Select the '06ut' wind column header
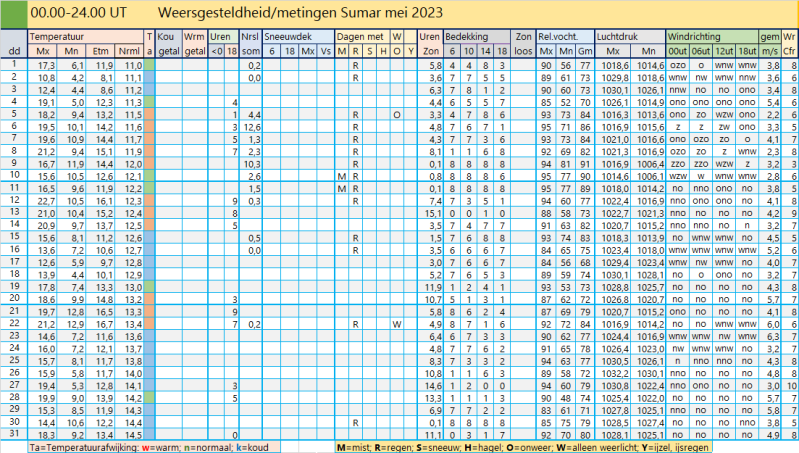This screenshot has width=799, height=453. [701, 51]
